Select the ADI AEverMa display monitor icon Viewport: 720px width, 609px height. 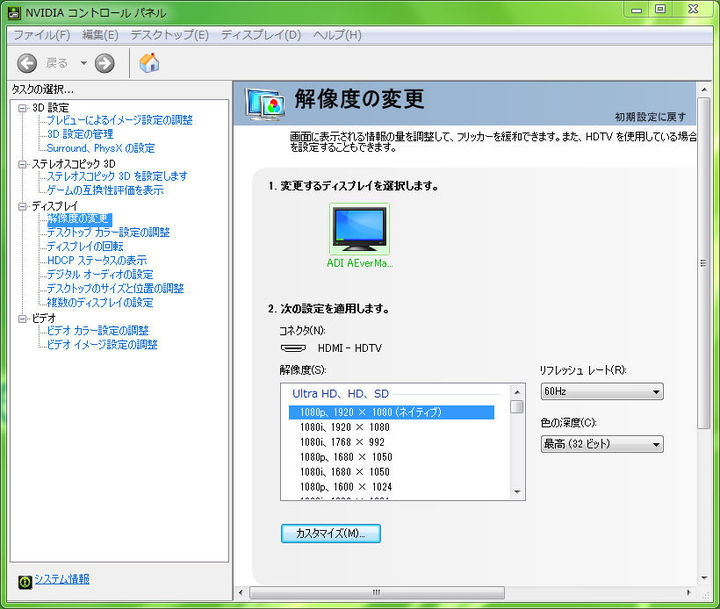point(359,228)
